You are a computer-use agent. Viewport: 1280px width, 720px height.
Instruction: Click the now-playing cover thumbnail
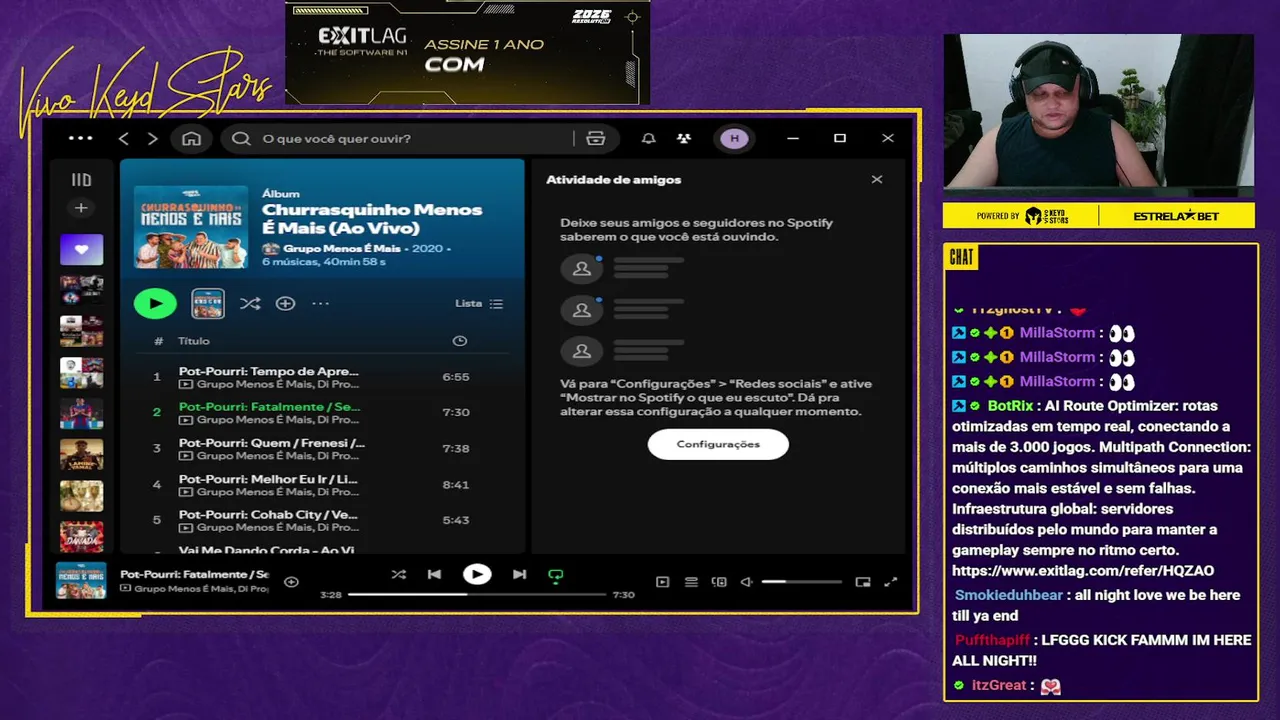81,581
